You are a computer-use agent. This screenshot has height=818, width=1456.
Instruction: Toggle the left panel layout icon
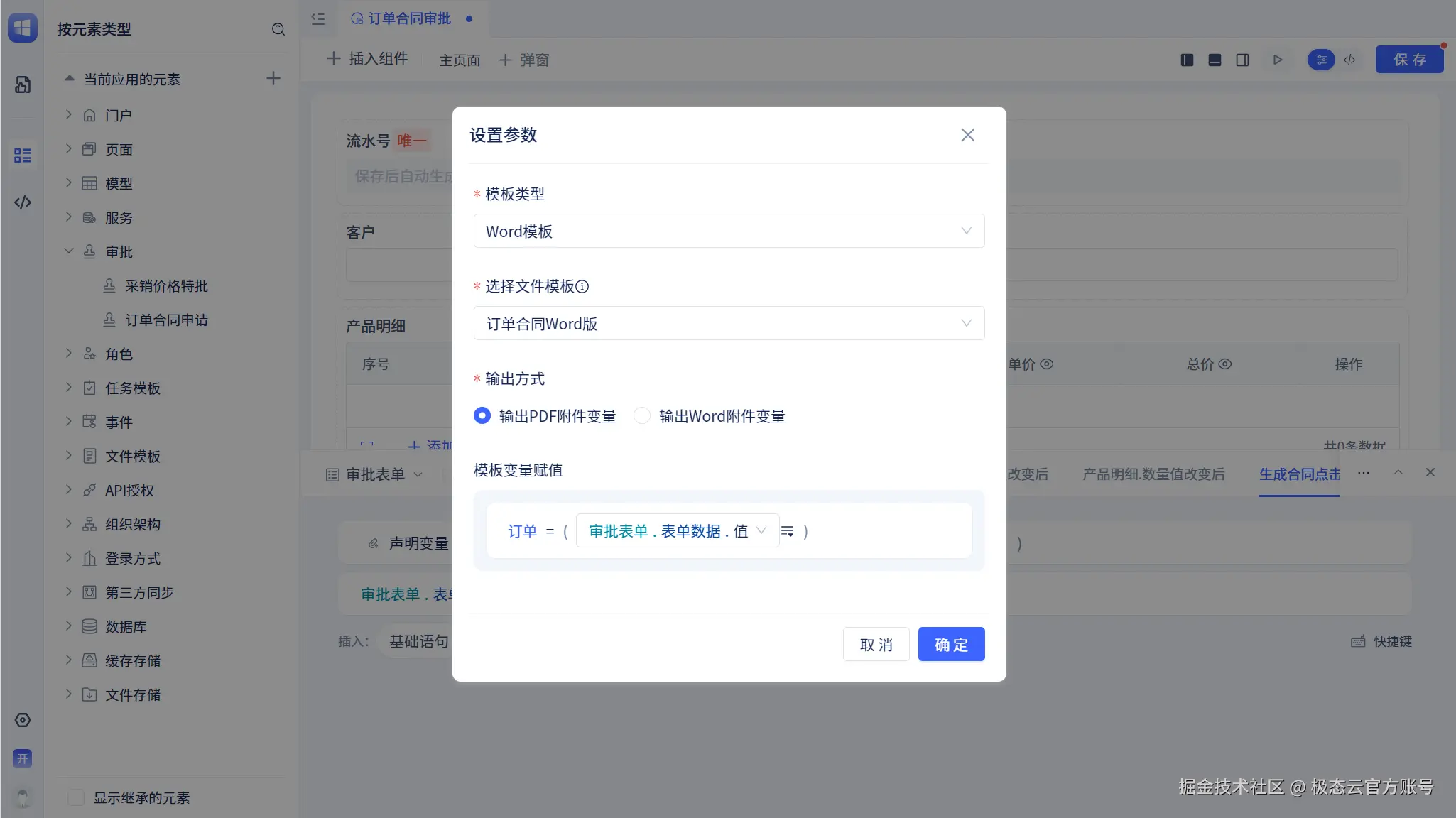pyautogui.click(x=1187, y=60)
